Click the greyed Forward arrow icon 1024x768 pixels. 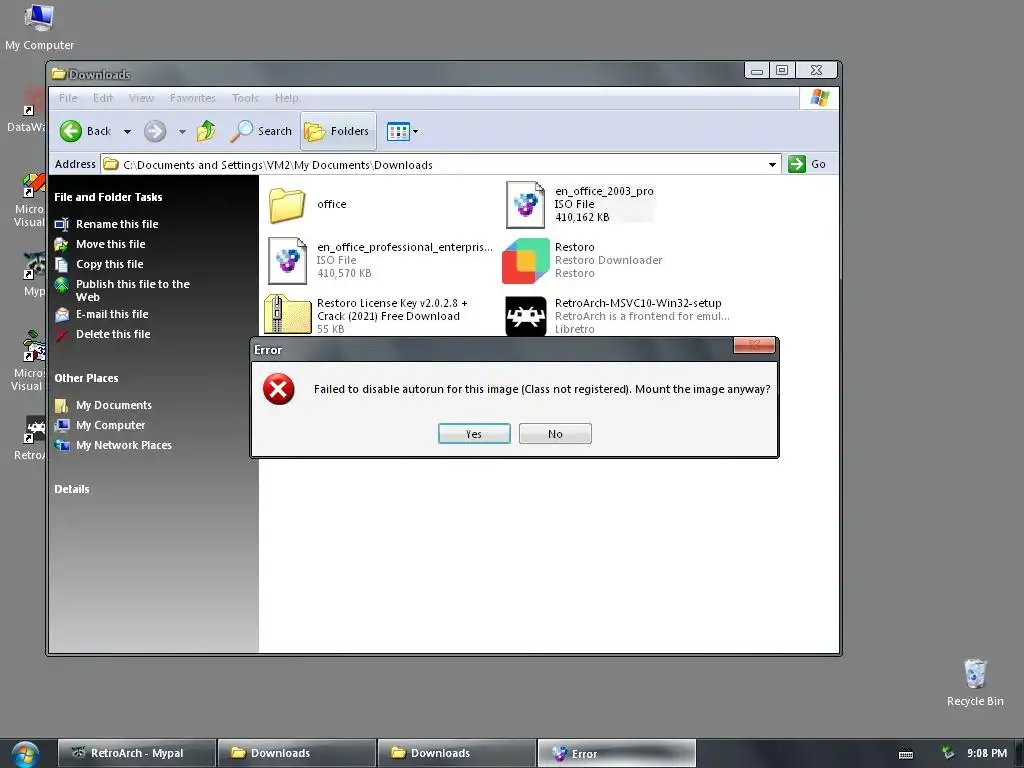click(x=155, y=131)
